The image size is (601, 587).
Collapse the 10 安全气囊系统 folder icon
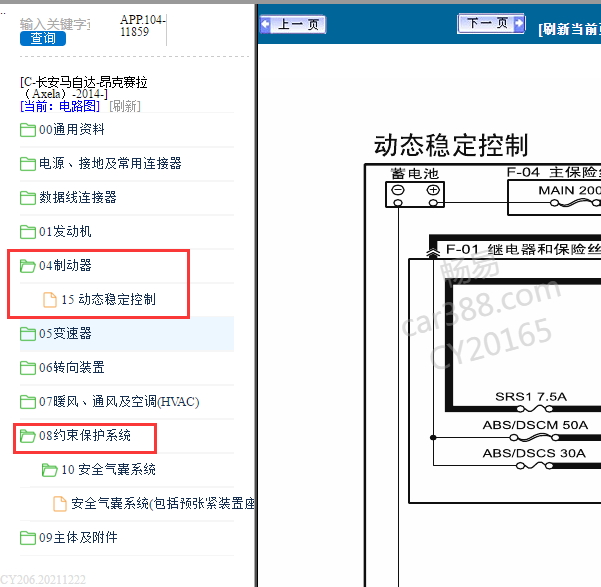(x=50, y=470)
